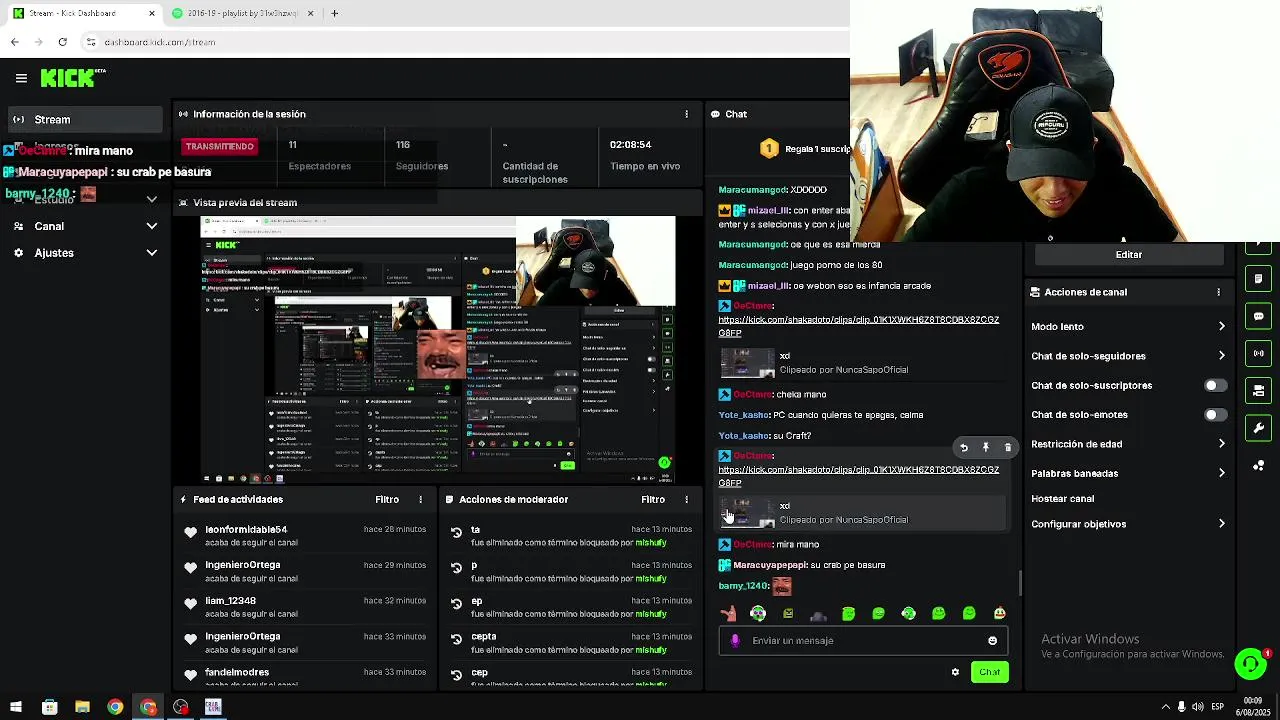Open the broadcast signal widget in right rail

[1258, 353]
